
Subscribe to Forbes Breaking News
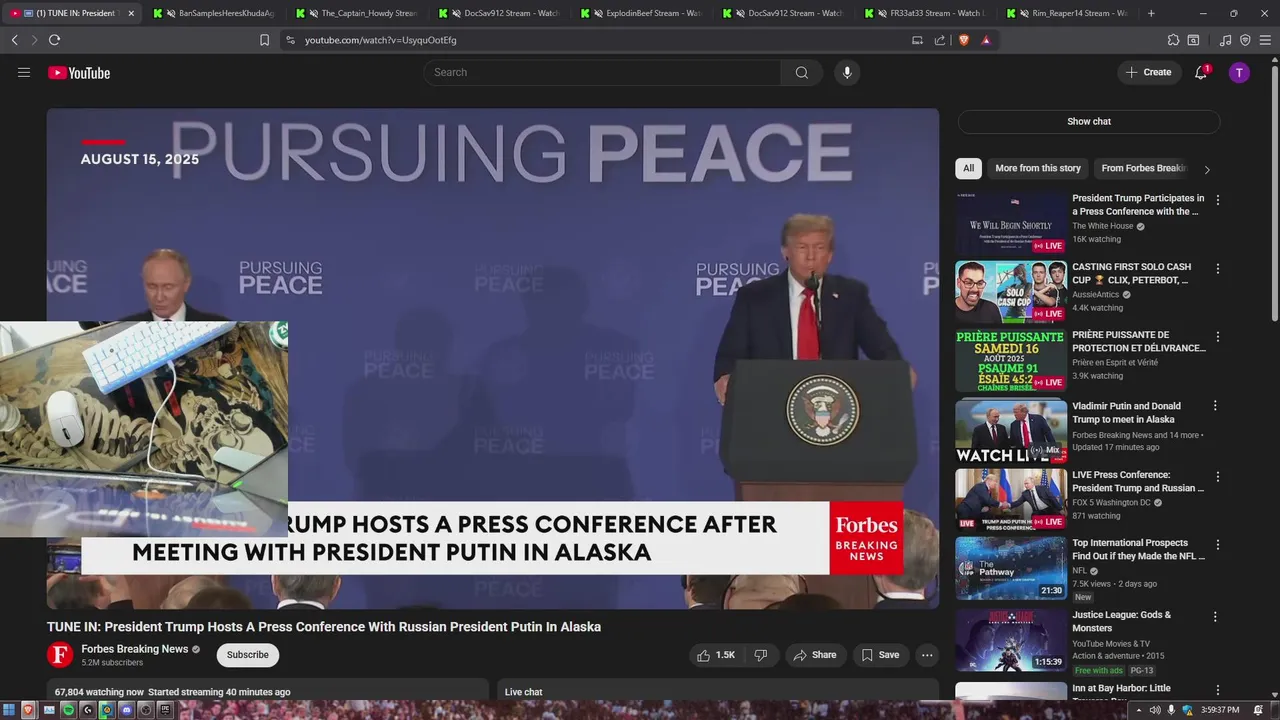click(247, 655)
